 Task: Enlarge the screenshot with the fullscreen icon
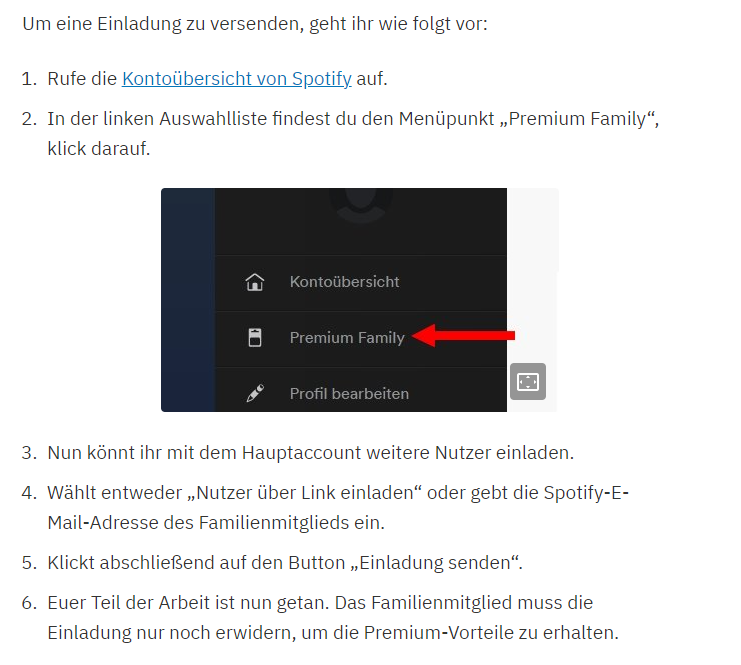pyautogui.click(x=528, y=381)
